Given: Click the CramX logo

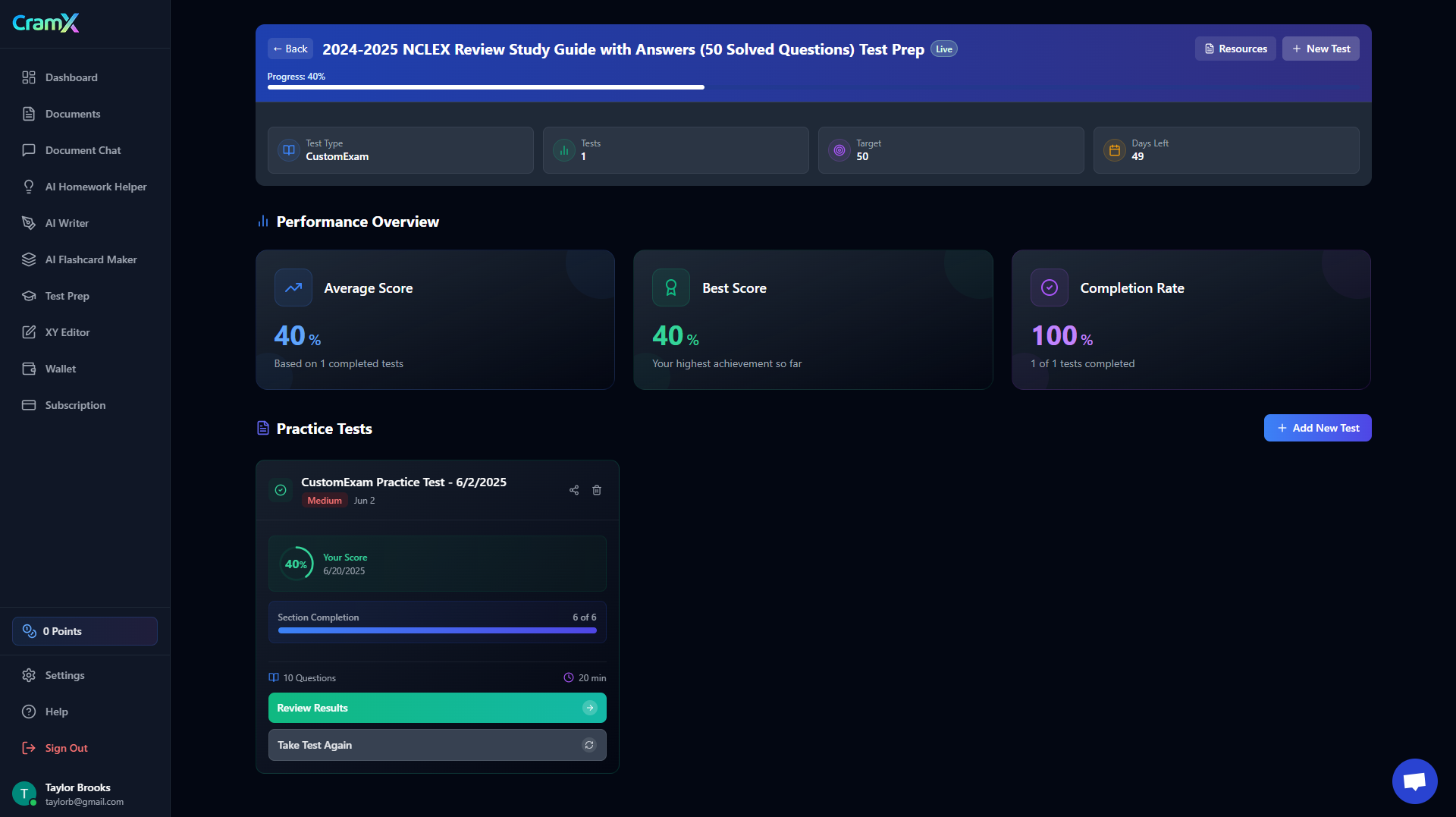Looking at the screenshot, I should (45, 24).
